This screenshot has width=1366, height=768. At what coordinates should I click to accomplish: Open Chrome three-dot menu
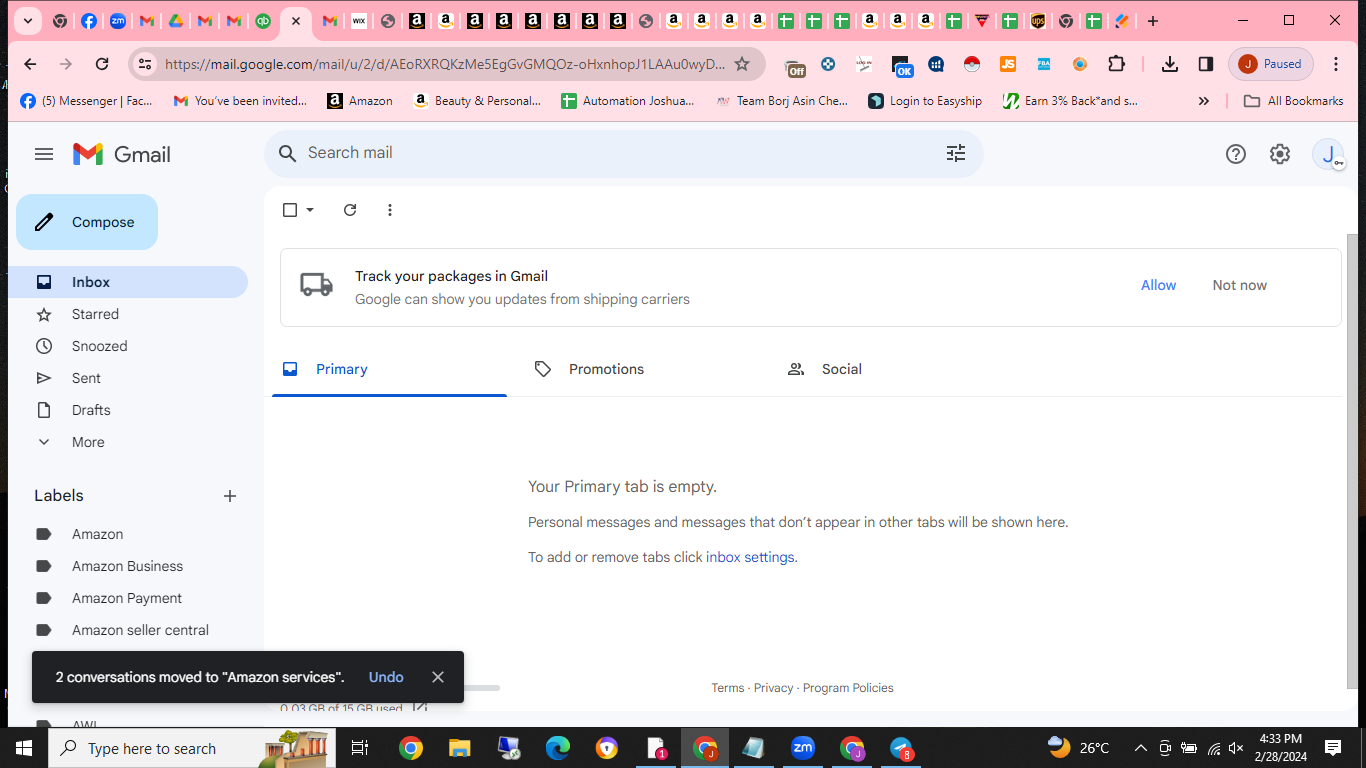click(1336, 64)
